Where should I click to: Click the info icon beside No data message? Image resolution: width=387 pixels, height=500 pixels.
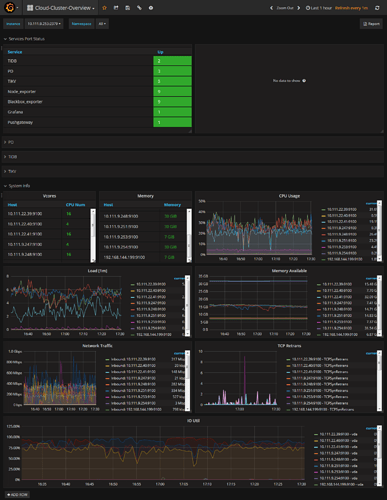tap(304, 81)
